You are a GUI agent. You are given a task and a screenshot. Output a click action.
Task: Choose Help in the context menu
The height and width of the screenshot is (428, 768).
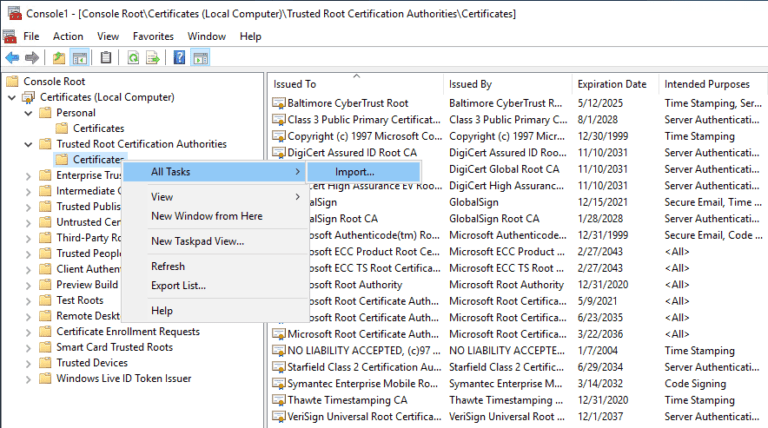pos(215,310)
